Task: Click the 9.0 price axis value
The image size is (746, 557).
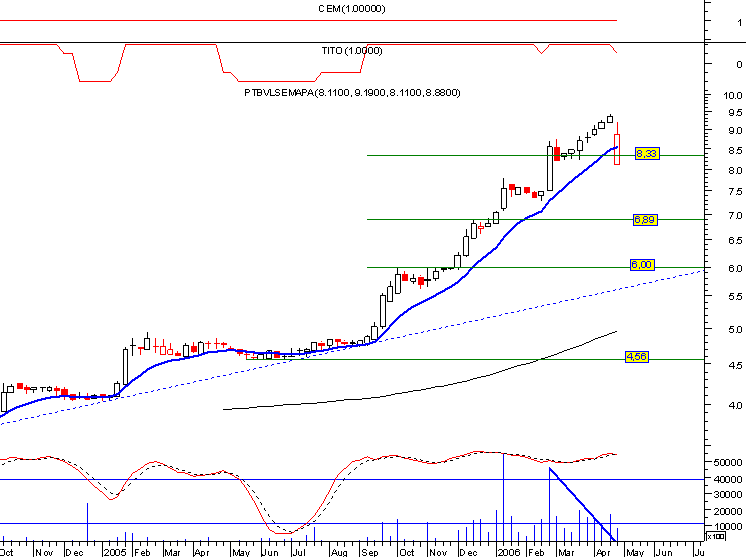Action: point(735,131)
